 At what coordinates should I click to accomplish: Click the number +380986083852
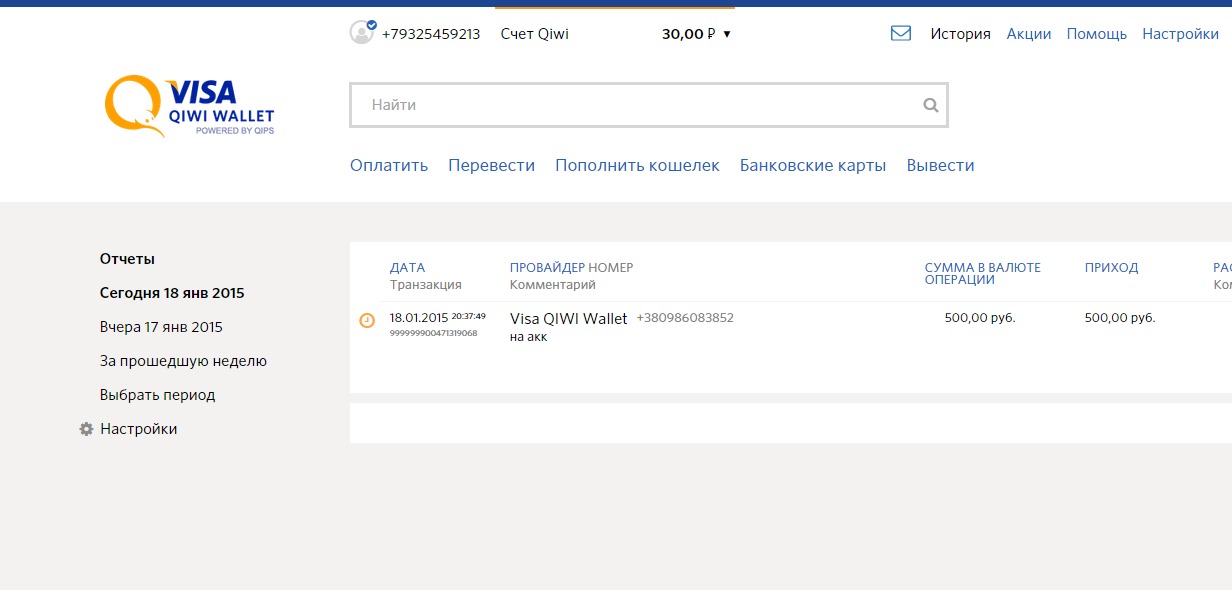point(685,319)
